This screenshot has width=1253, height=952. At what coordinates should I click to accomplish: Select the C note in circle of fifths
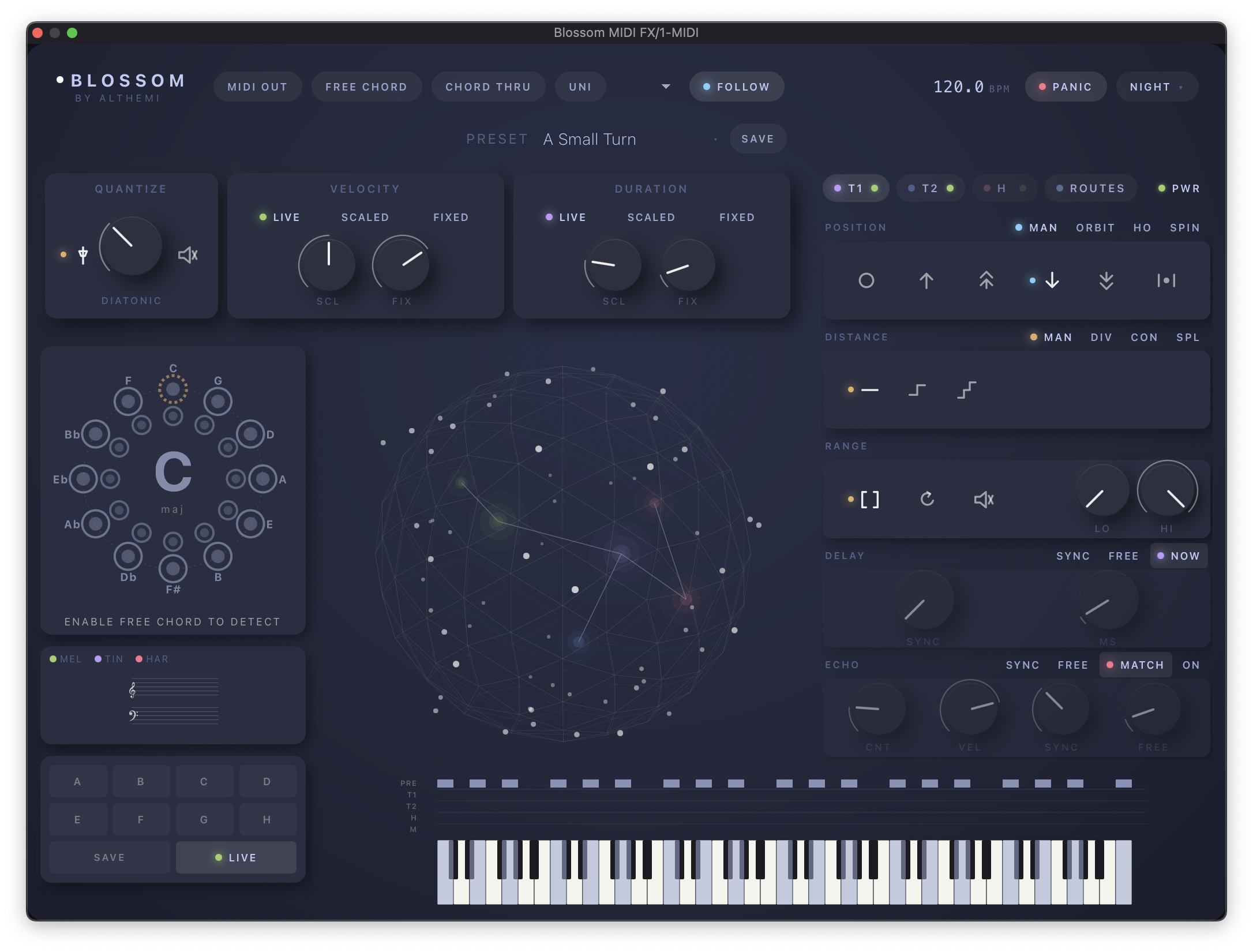(x=173, y=389)
